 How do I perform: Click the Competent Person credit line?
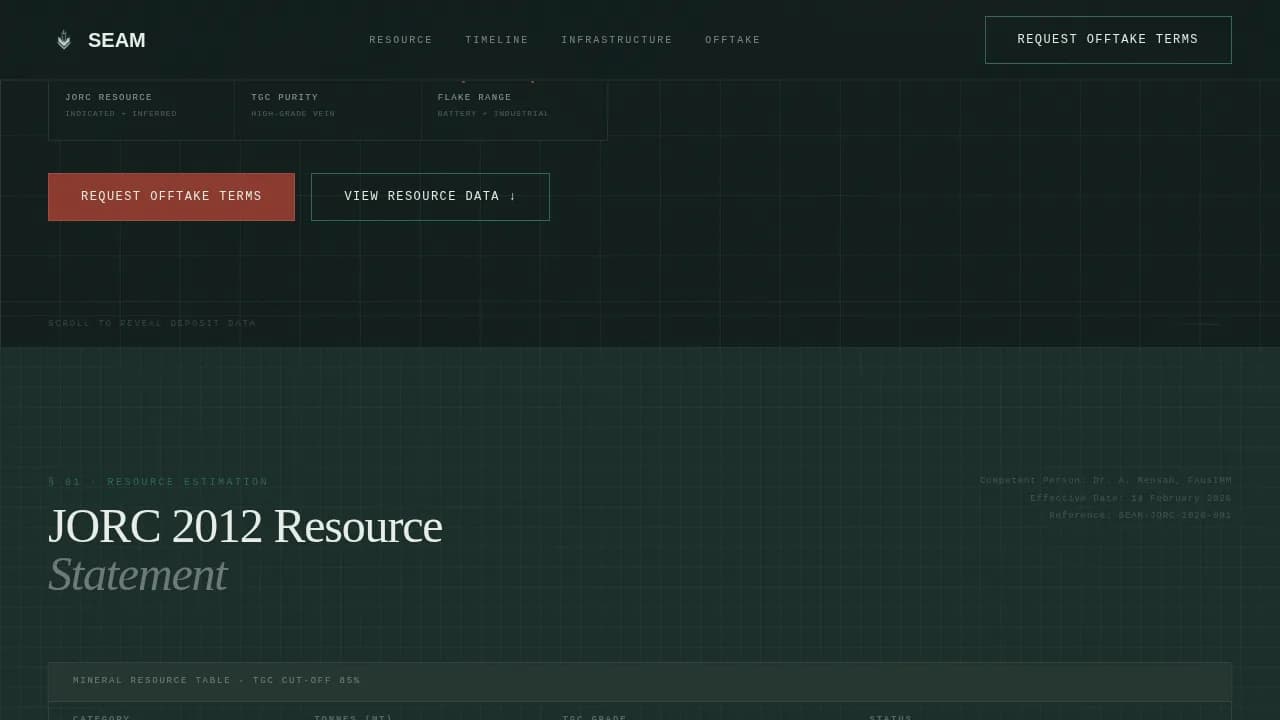click(x=1105, y=481)
